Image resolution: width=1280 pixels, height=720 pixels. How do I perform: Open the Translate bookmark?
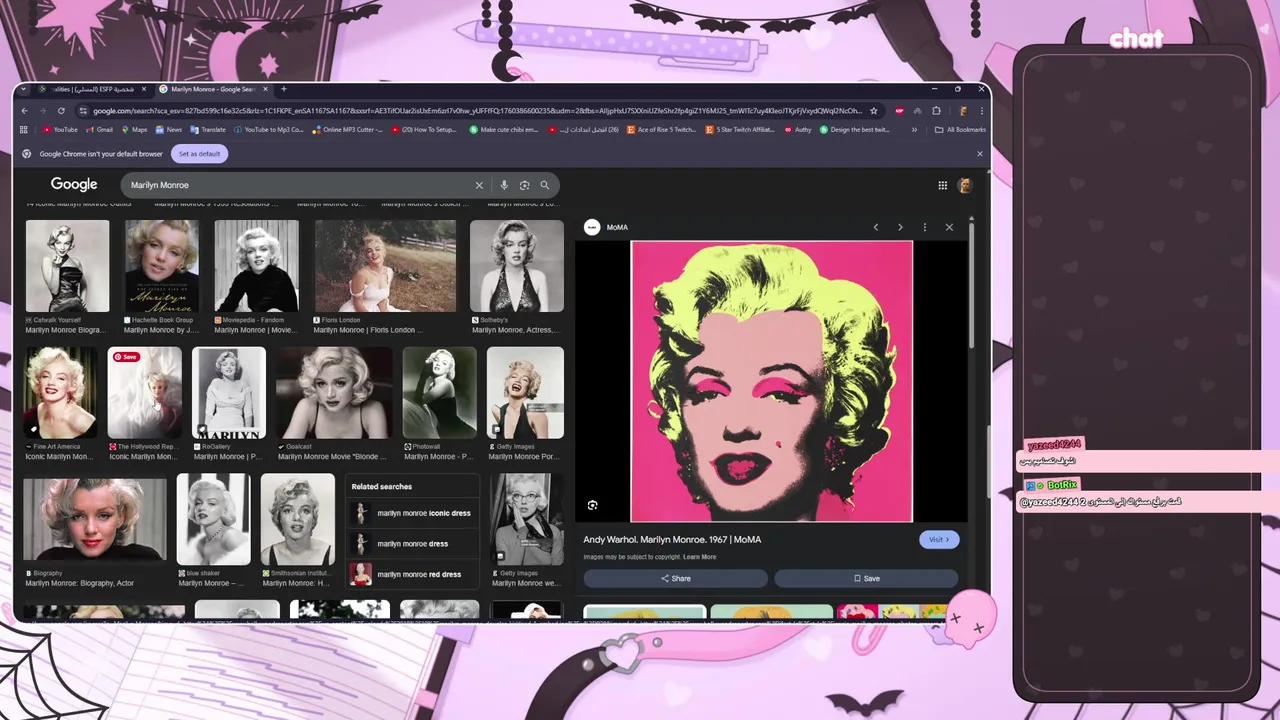coord(208,130)
